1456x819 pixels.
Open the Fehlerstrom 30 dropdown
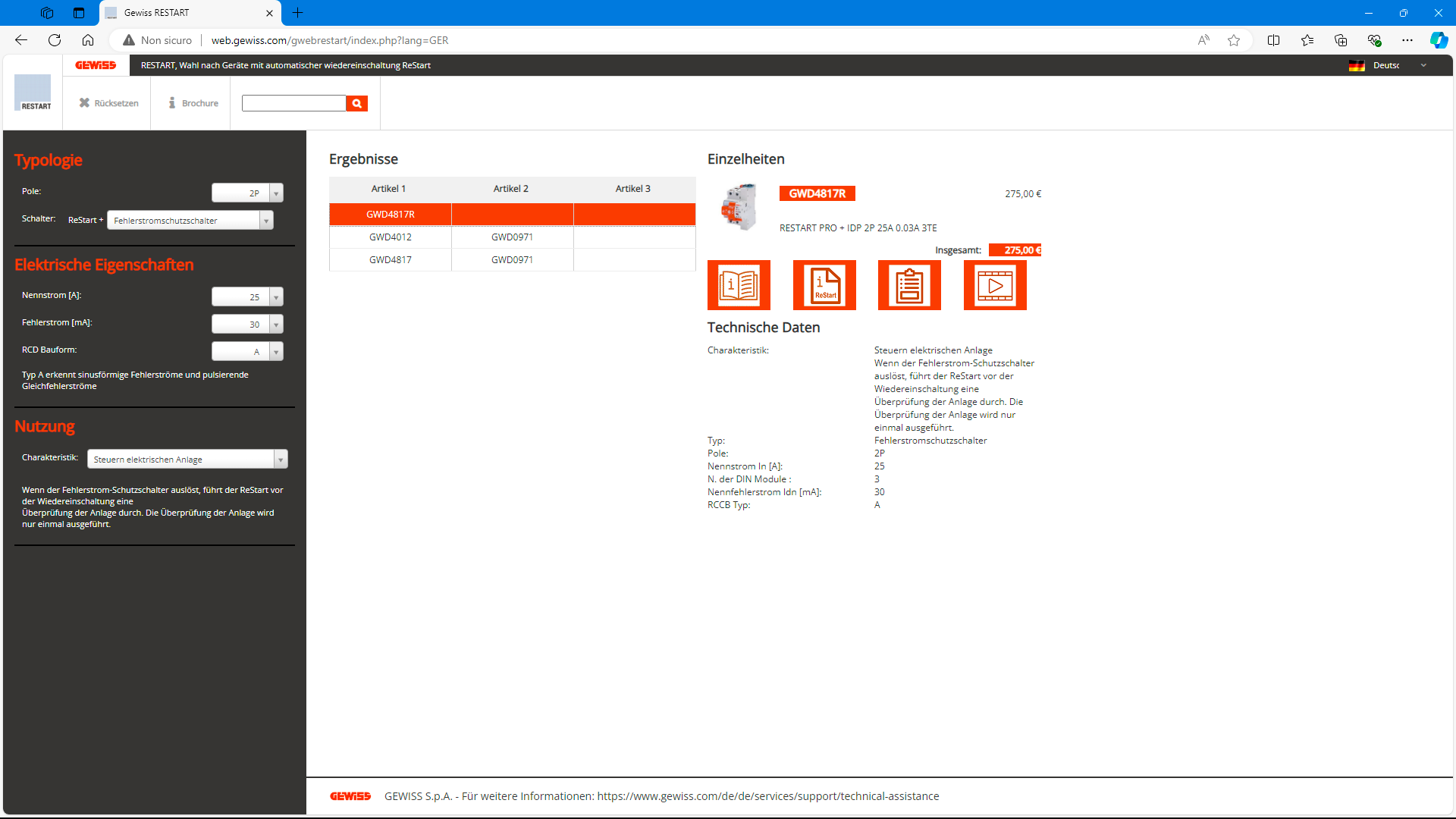tap(247, 324)
